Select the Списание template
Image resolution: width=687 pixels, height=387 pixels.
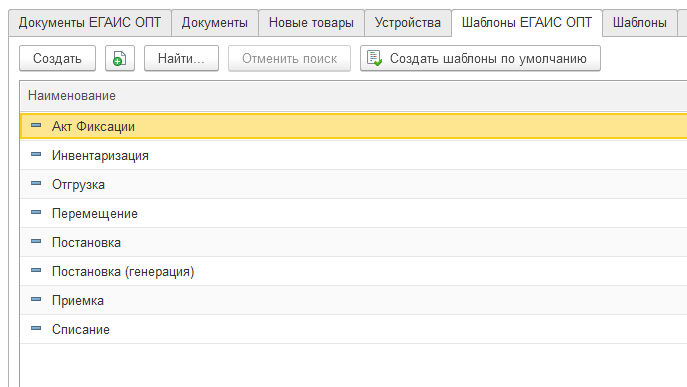point(81,329)
